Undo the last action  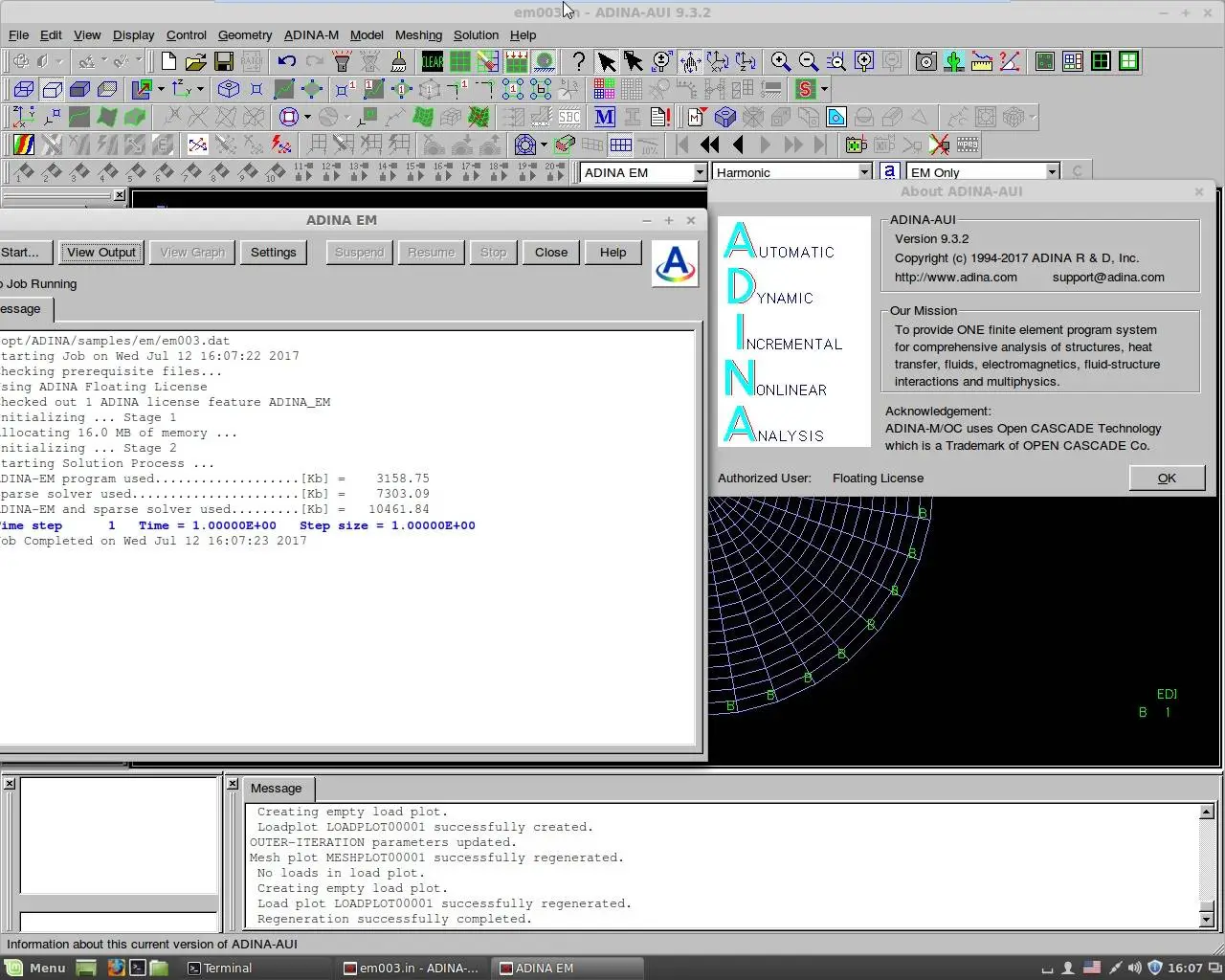286,61
